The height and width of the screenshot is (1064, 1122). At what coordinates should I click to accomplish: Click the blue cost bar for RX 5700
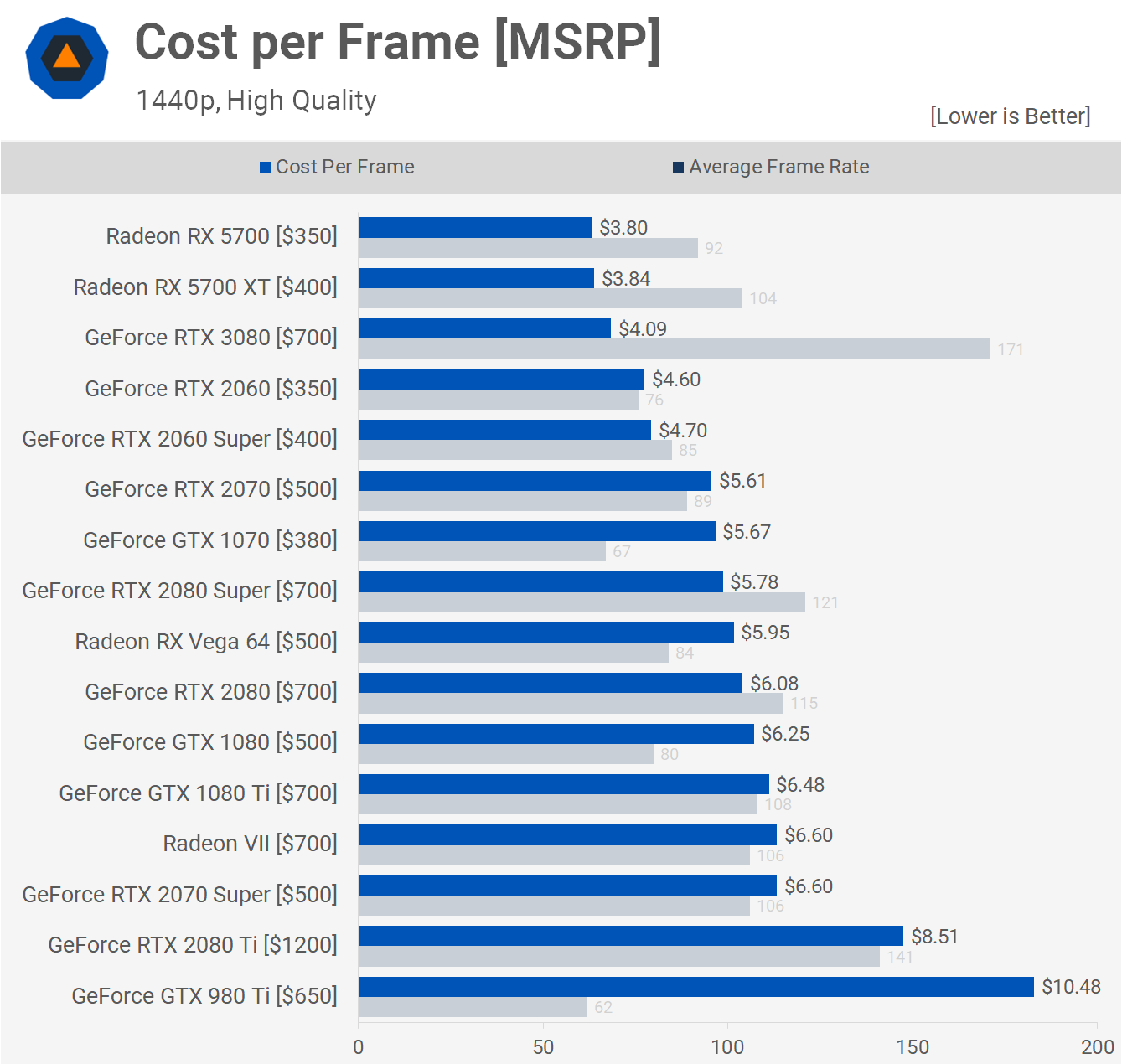(475, 228)
